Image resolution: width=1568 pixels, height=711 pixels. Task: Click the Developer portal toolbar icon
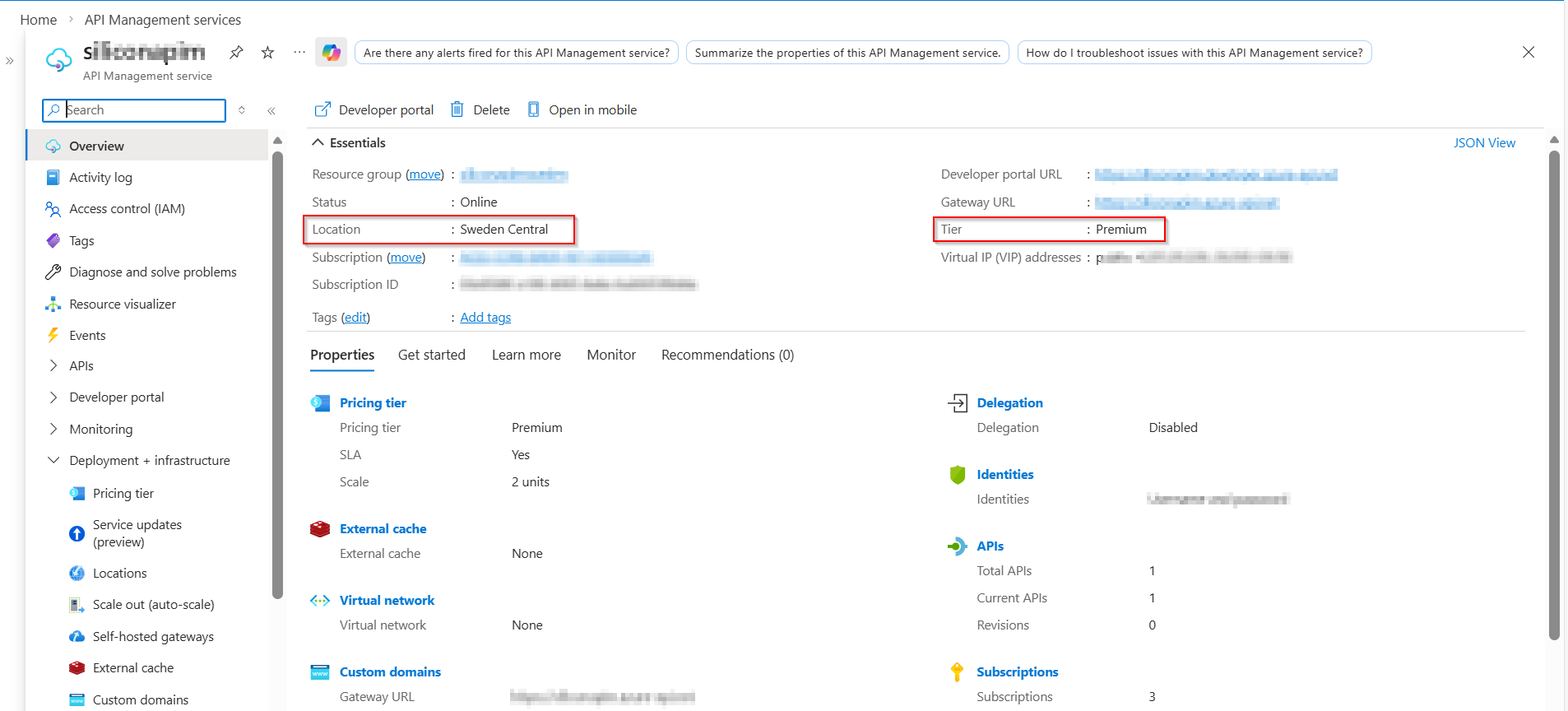click(x=322, y=109)
